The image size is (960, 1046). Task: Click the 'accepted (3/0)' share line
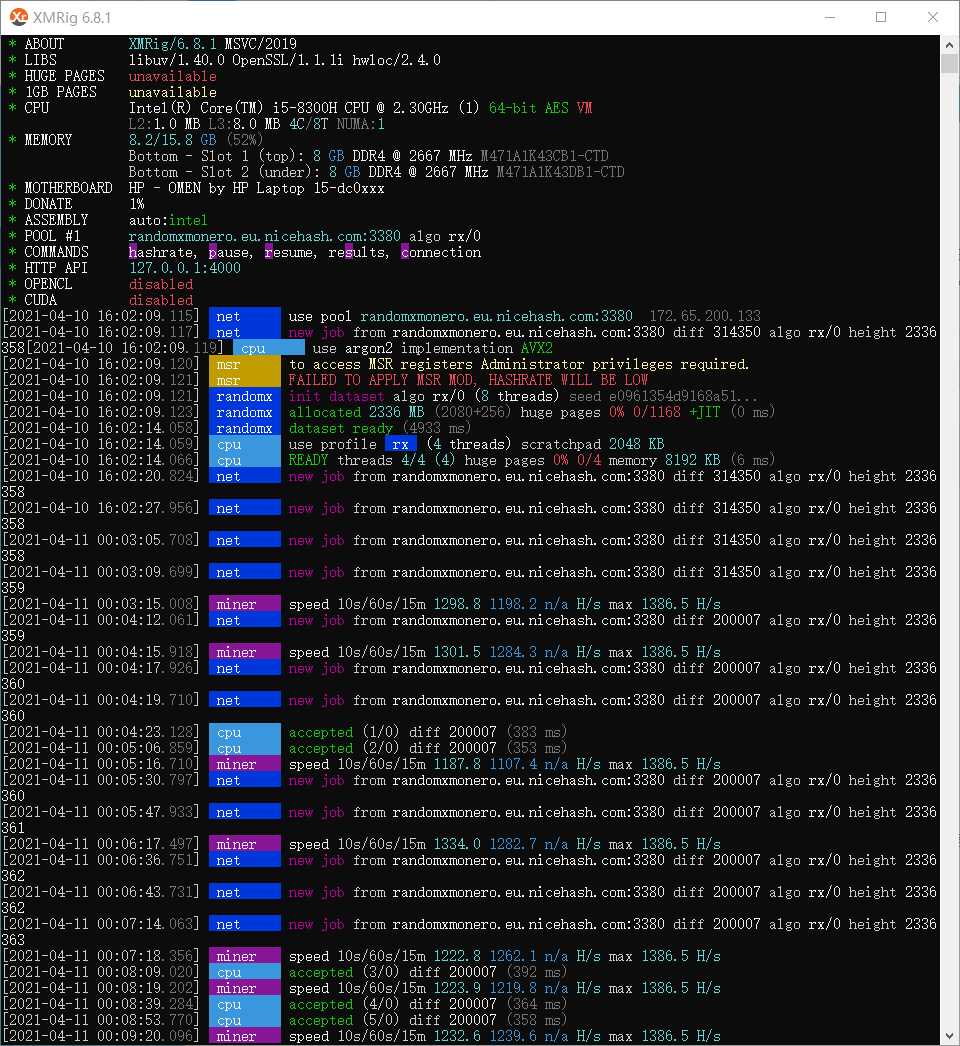[x=427, y=973]
